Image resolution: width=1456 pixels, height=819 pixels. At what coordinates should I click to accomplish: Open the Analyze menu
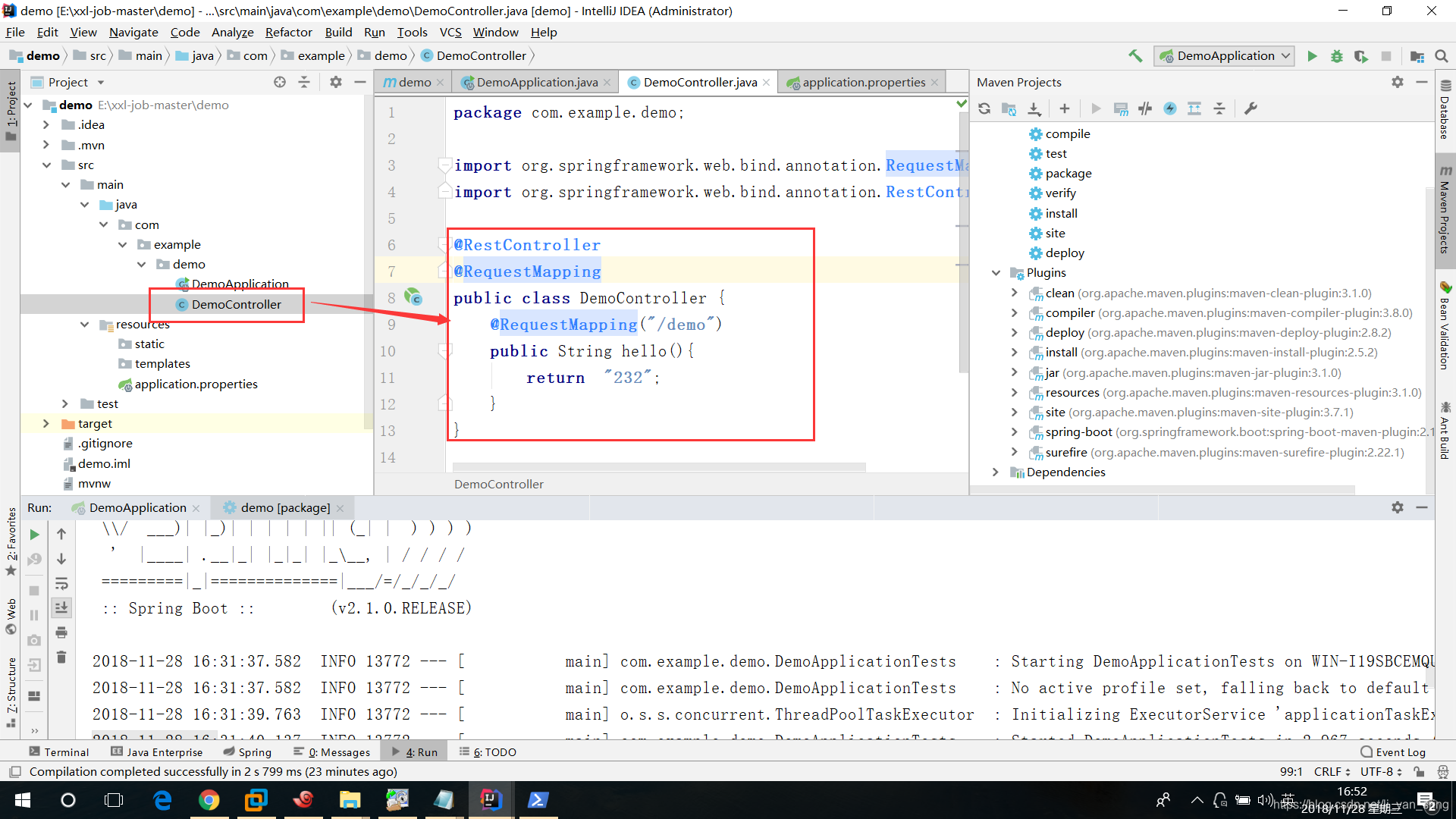[232, 32]
